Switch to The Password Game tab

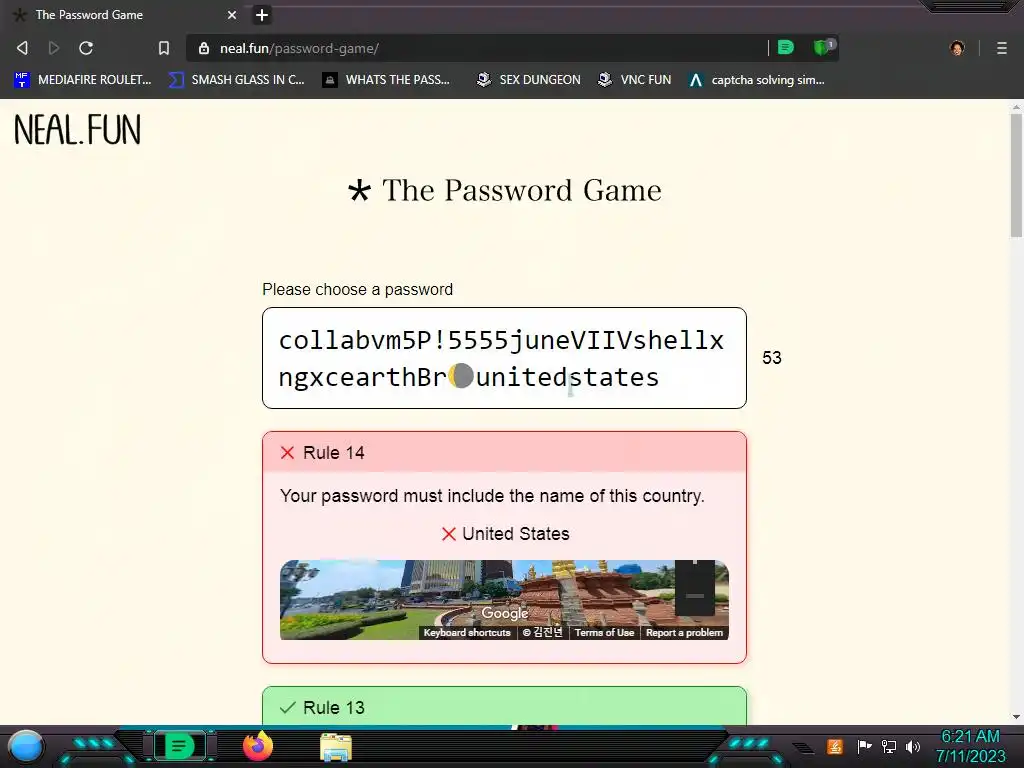(x=124, y=14)
